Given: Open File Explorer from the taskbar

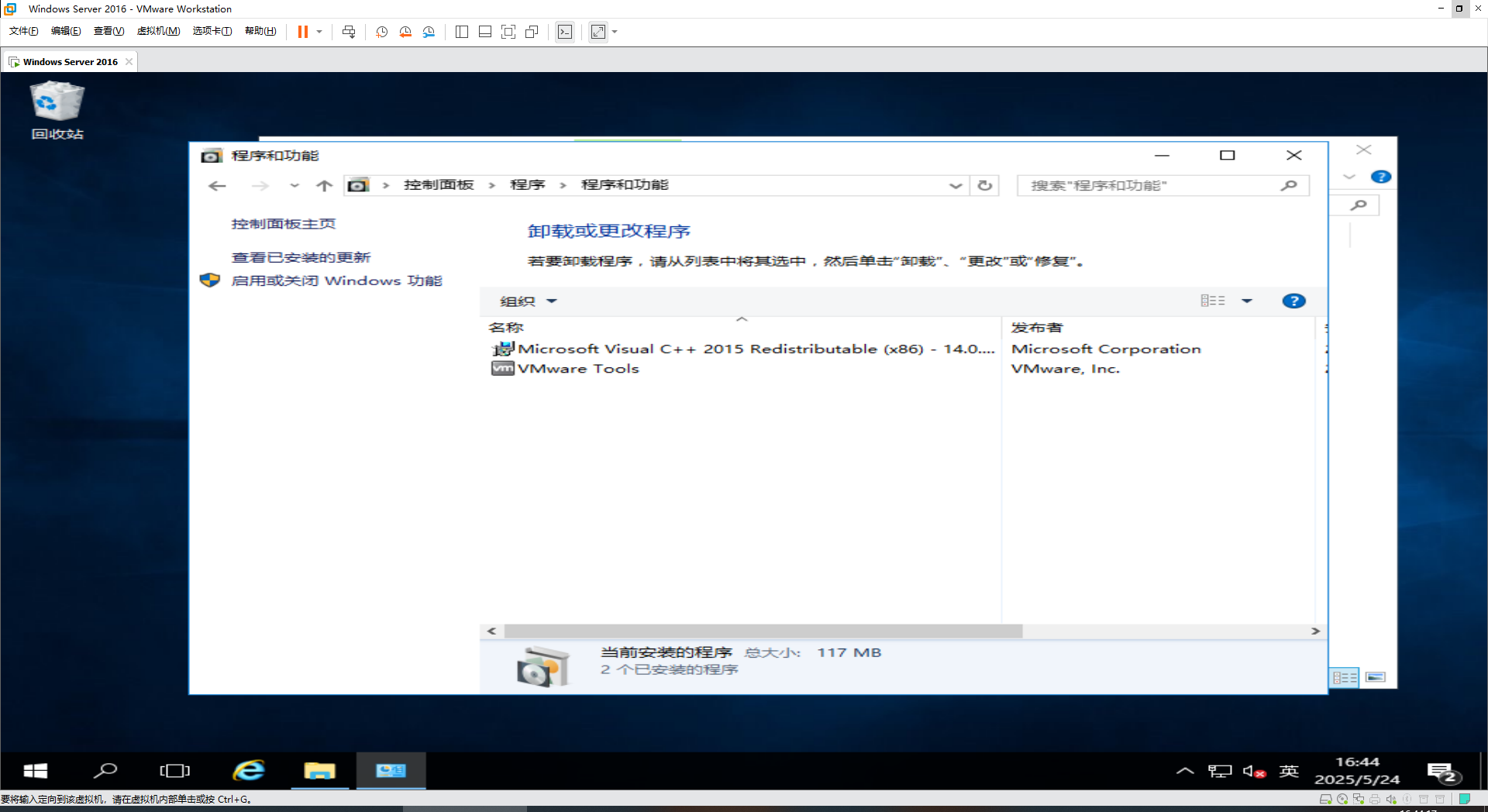Looking at the screenshot, I should click(319, 771).
